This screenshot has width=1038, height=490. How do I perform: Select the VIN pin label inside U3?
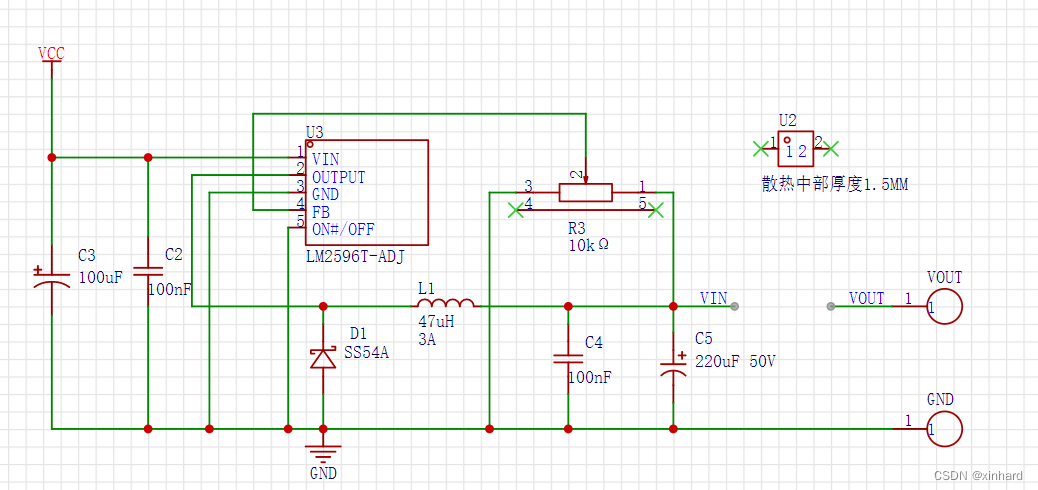(x=326, y=160)
